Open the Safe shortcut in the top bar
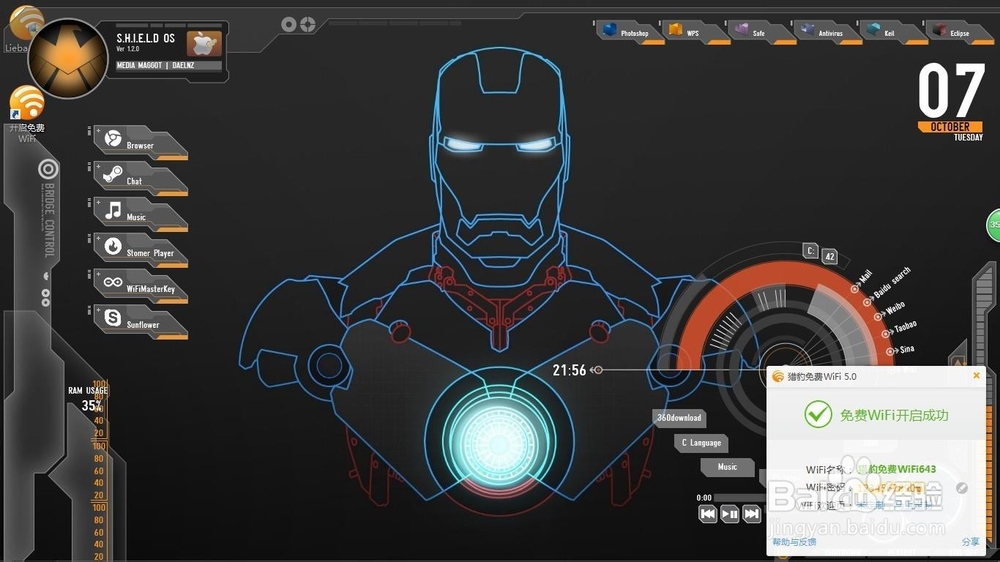The image size is (1000, 562). [762, 32]
